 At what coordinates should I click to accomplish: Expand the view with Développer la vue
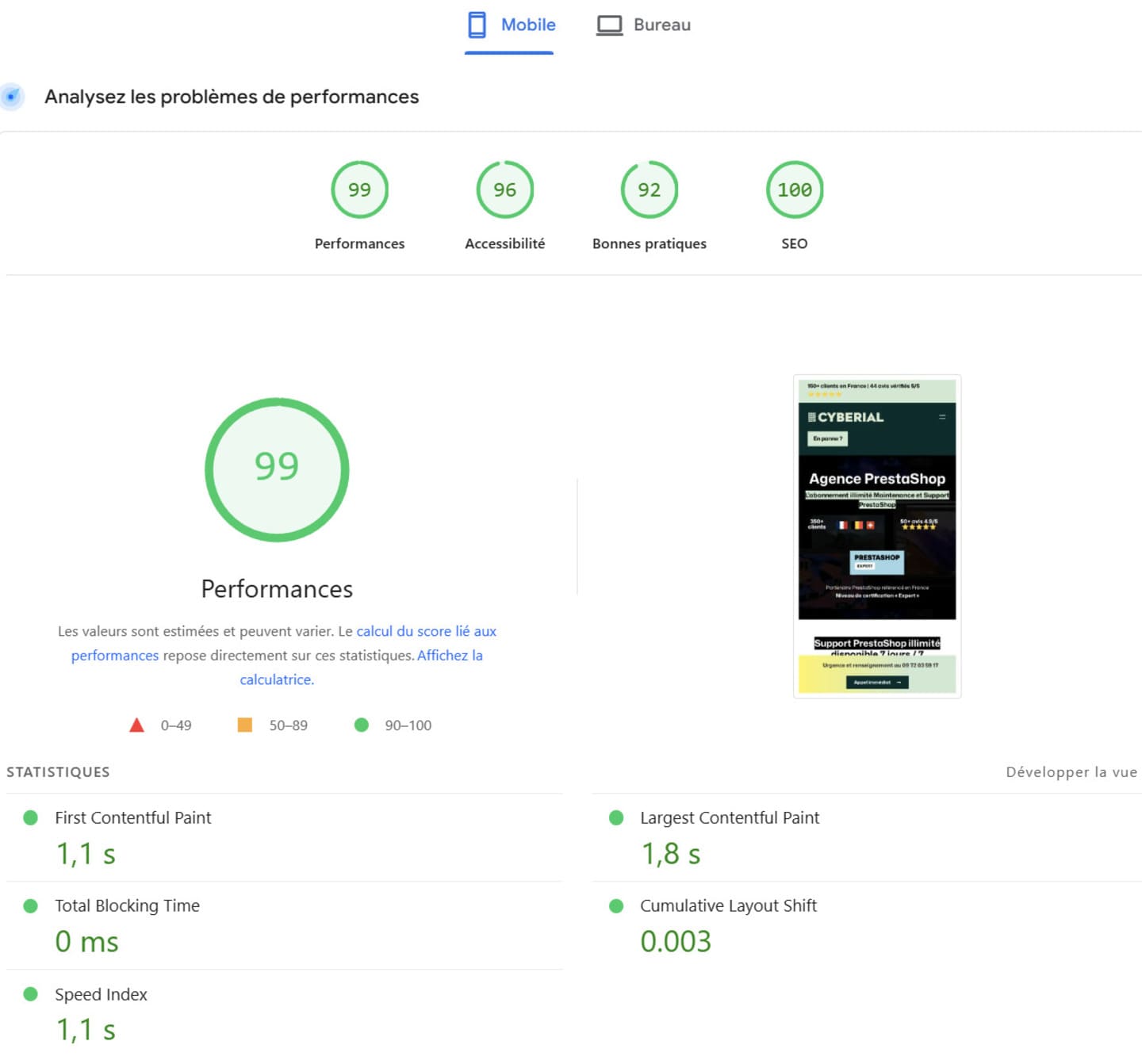click(x=1071, y=772)
